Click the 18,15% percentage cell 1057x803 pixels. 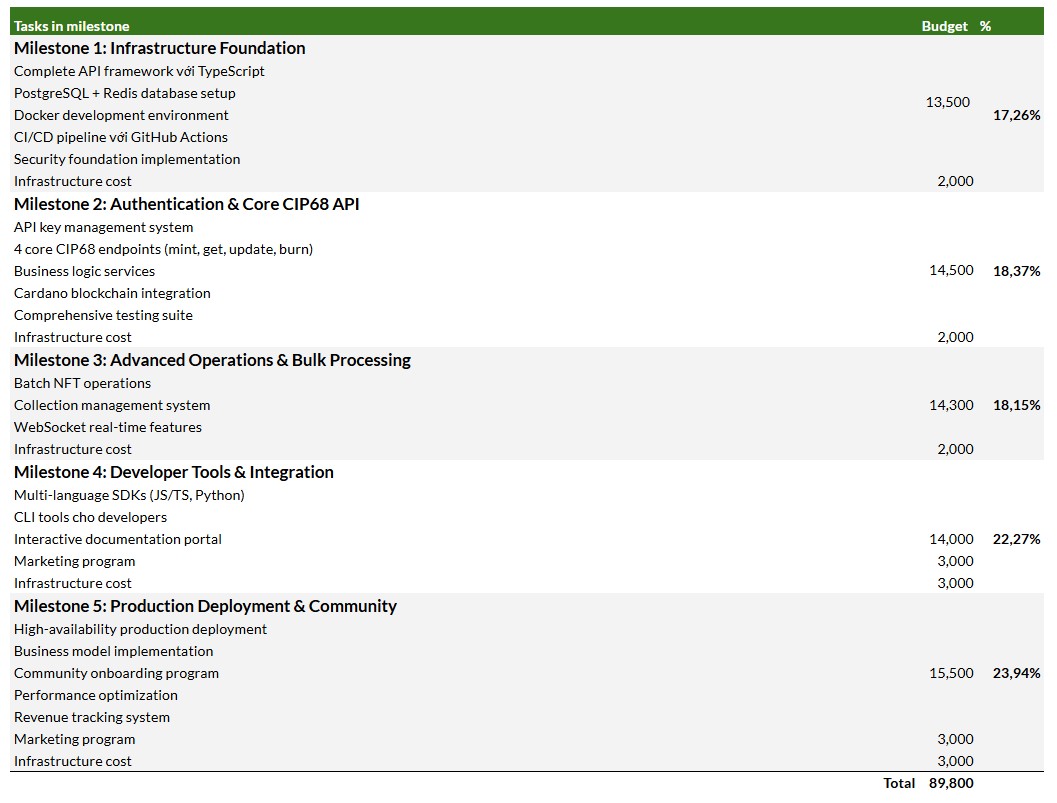pyautogui.click(x=1017, y=405)
